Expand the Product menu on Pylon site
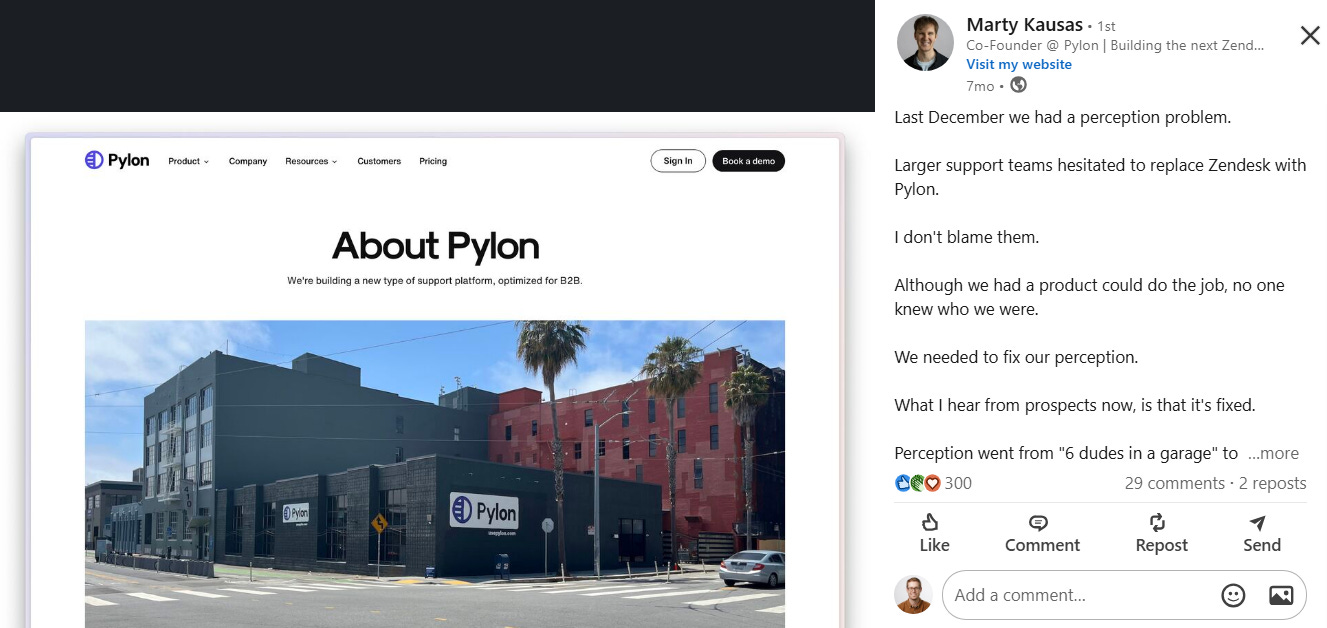Image resolution: width=1327 pixels, height=628 pixels. click(188, 161)
